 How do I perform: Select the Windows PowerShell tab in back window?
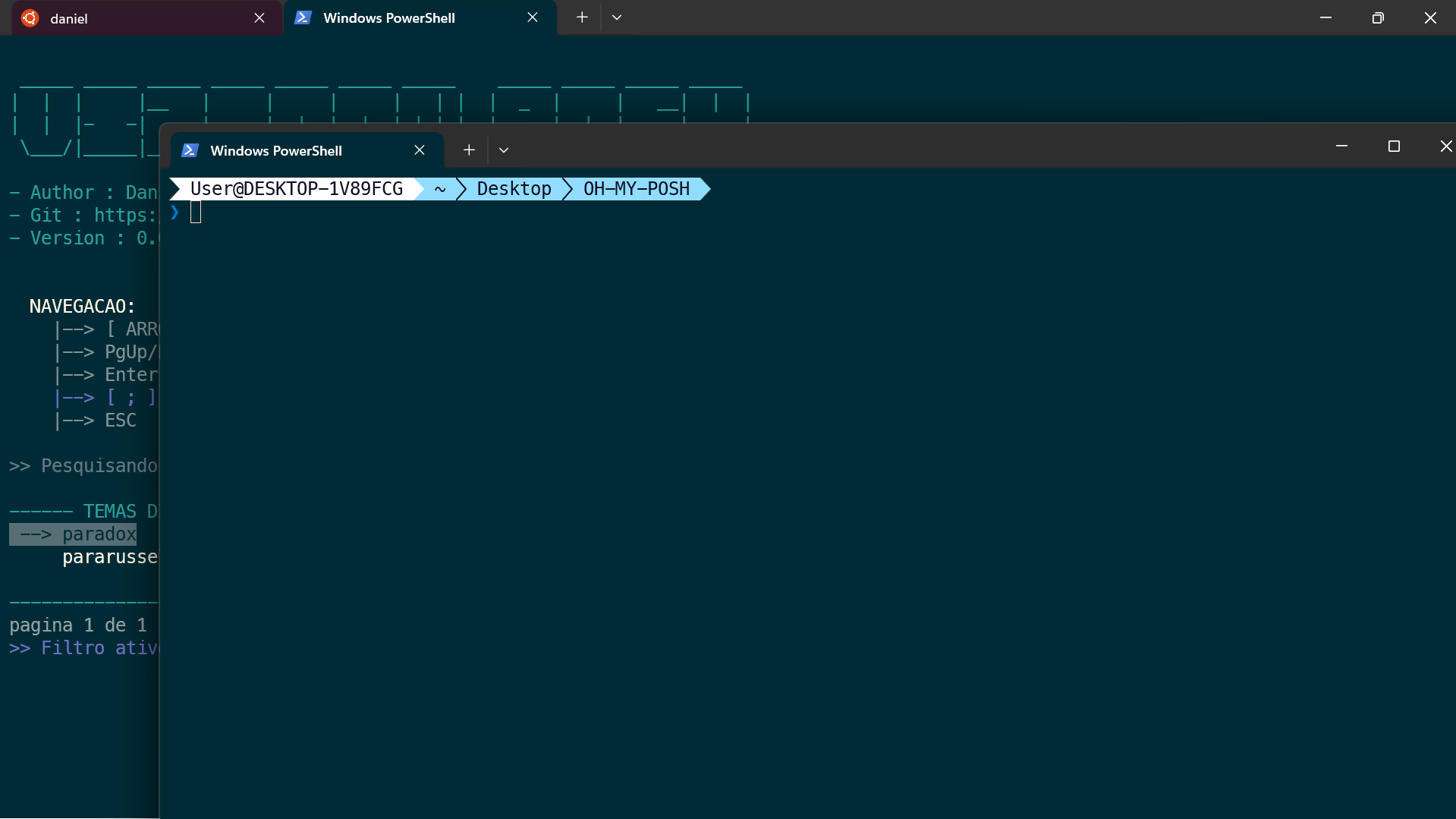coord(420,18)
